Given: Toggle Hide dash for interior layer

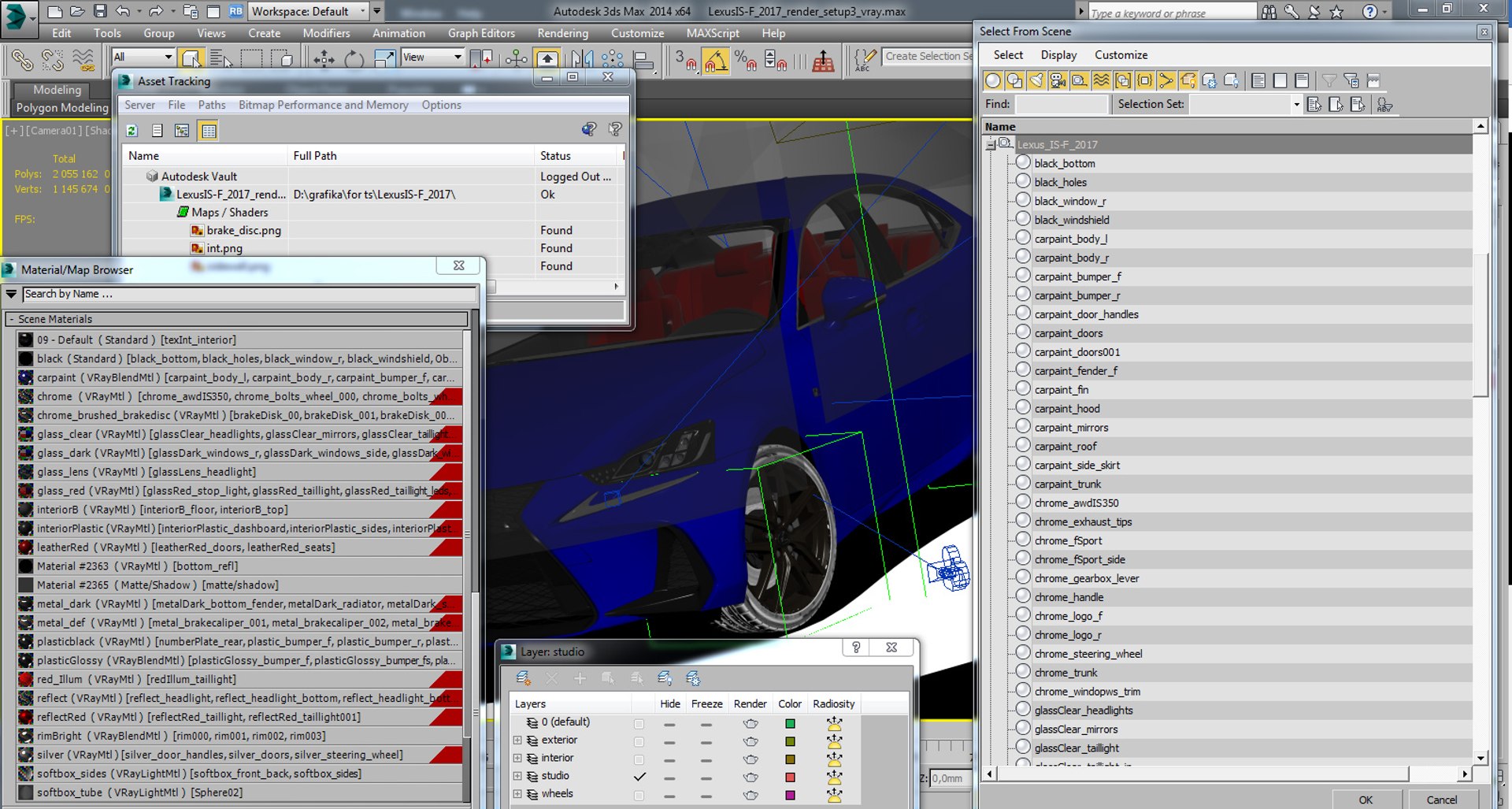Looking at the screenshot, I should tap(669, 759).
